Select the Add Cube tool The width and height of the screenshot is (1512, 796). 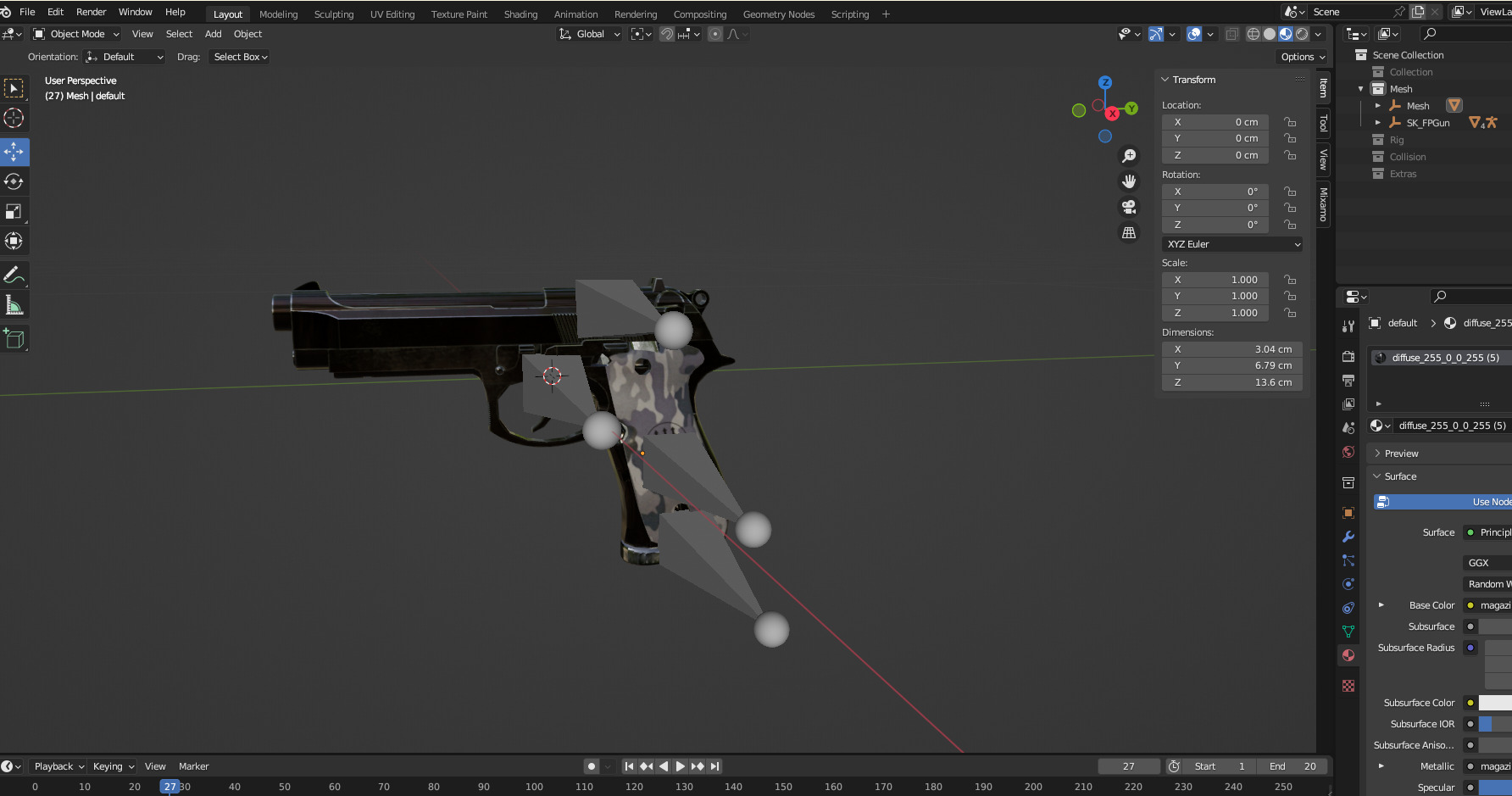pyautogui.click(x=14, y=338)
